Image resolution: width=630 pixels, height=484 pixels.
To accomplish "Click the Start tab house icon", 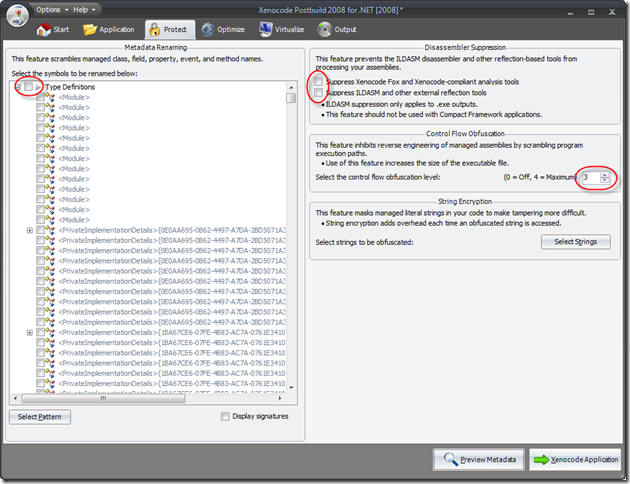I will (x=43, y=30).
